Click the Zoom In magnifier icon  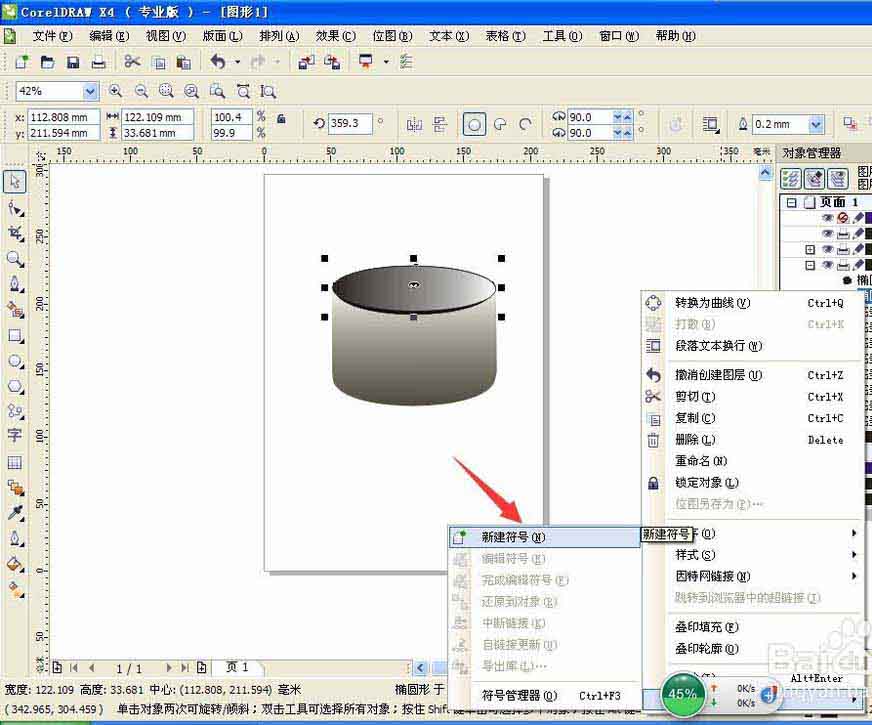(115, 91)
